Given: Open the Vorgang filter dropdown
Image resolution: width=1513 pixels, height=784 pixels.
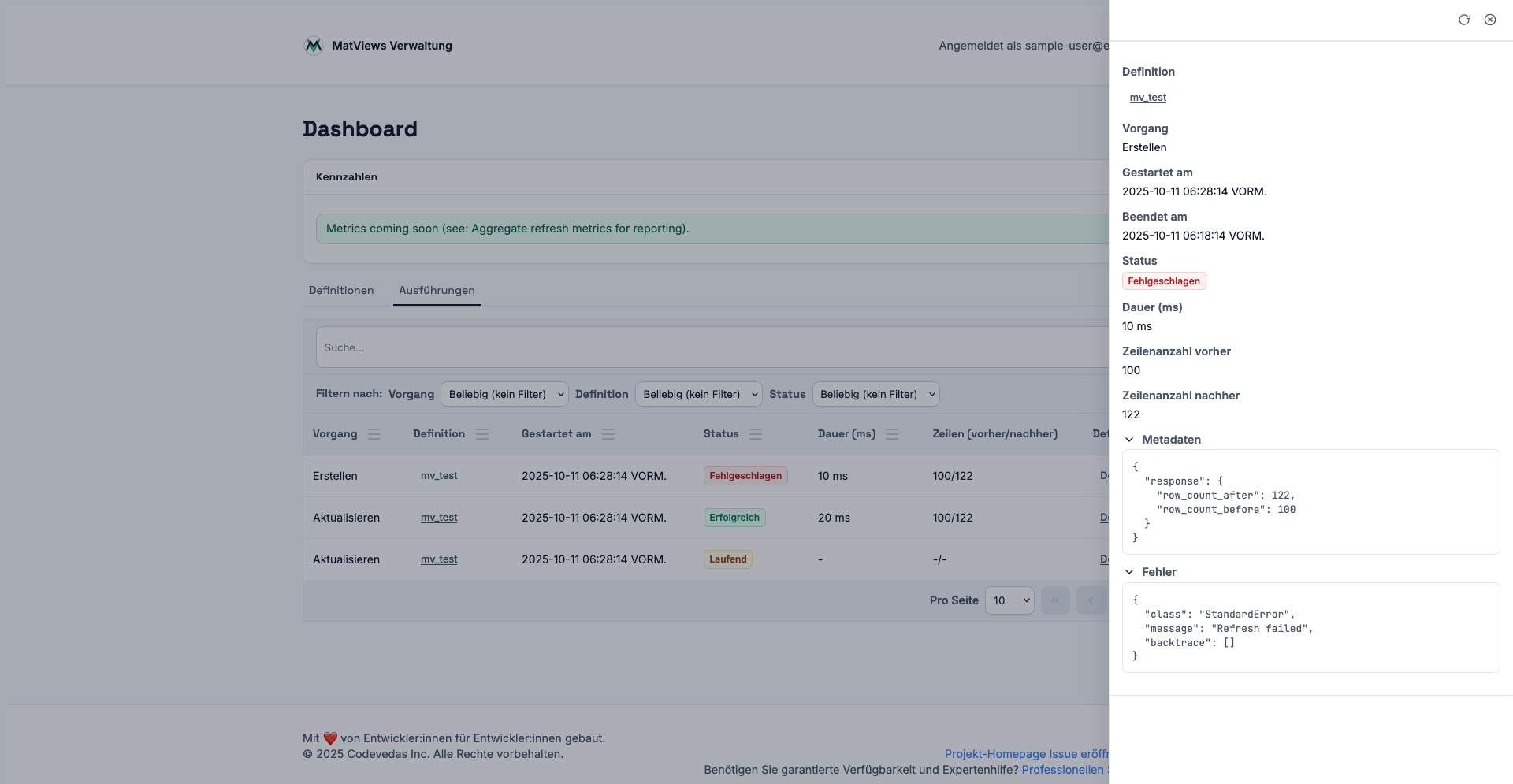Looking at the screenshot, I should tap(504, 394).
